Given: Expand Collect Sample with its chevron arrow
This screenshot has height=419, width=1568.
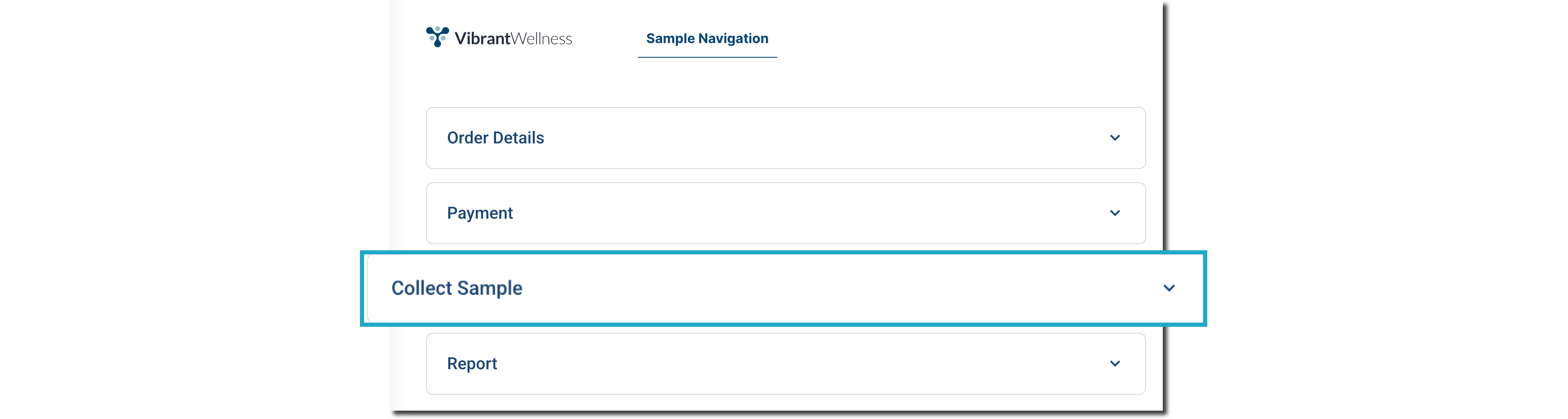Looking at the screenshot, I should click(x=1169, y=288).
